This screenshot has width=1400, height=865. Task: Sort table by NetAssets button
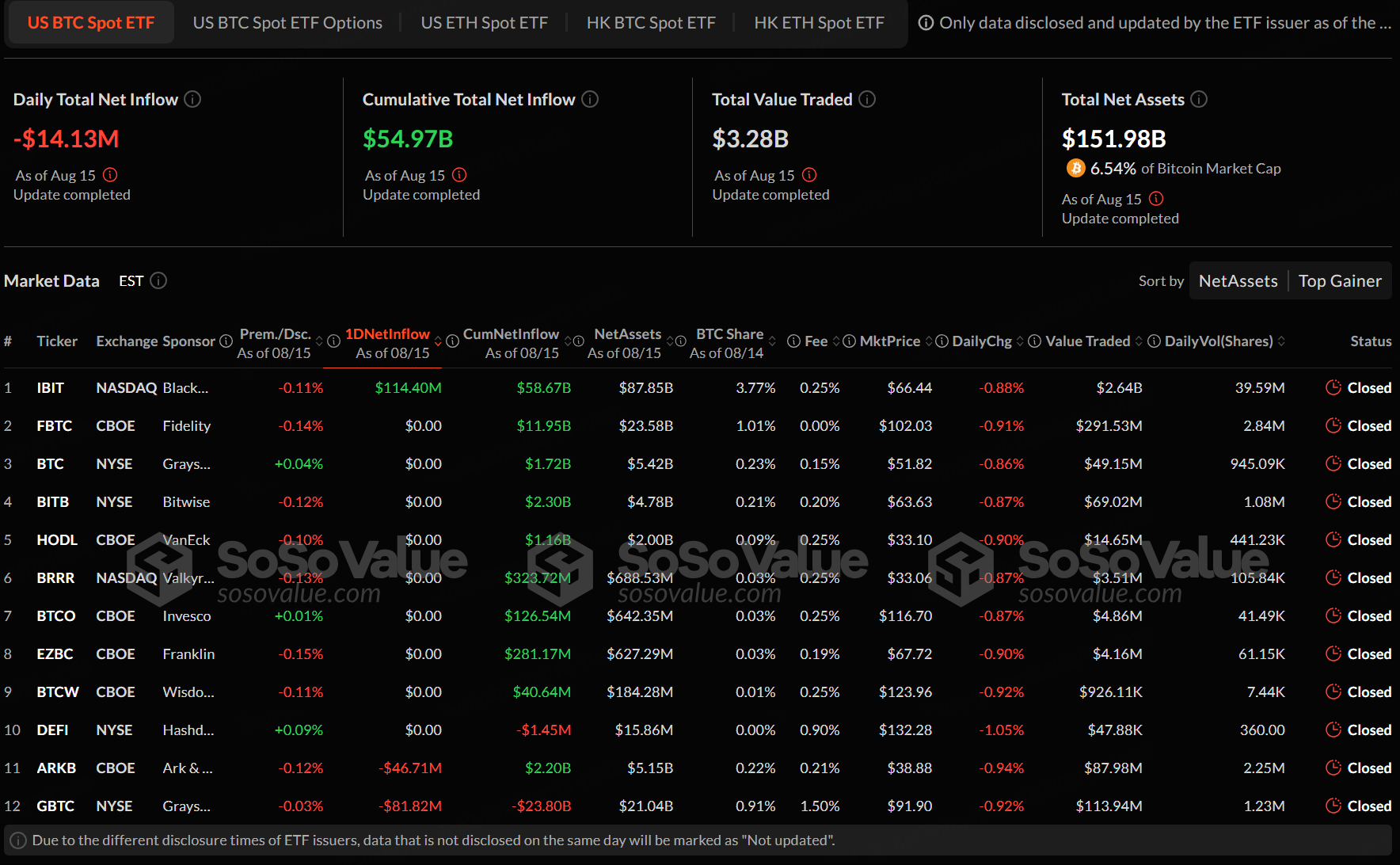1238,281
